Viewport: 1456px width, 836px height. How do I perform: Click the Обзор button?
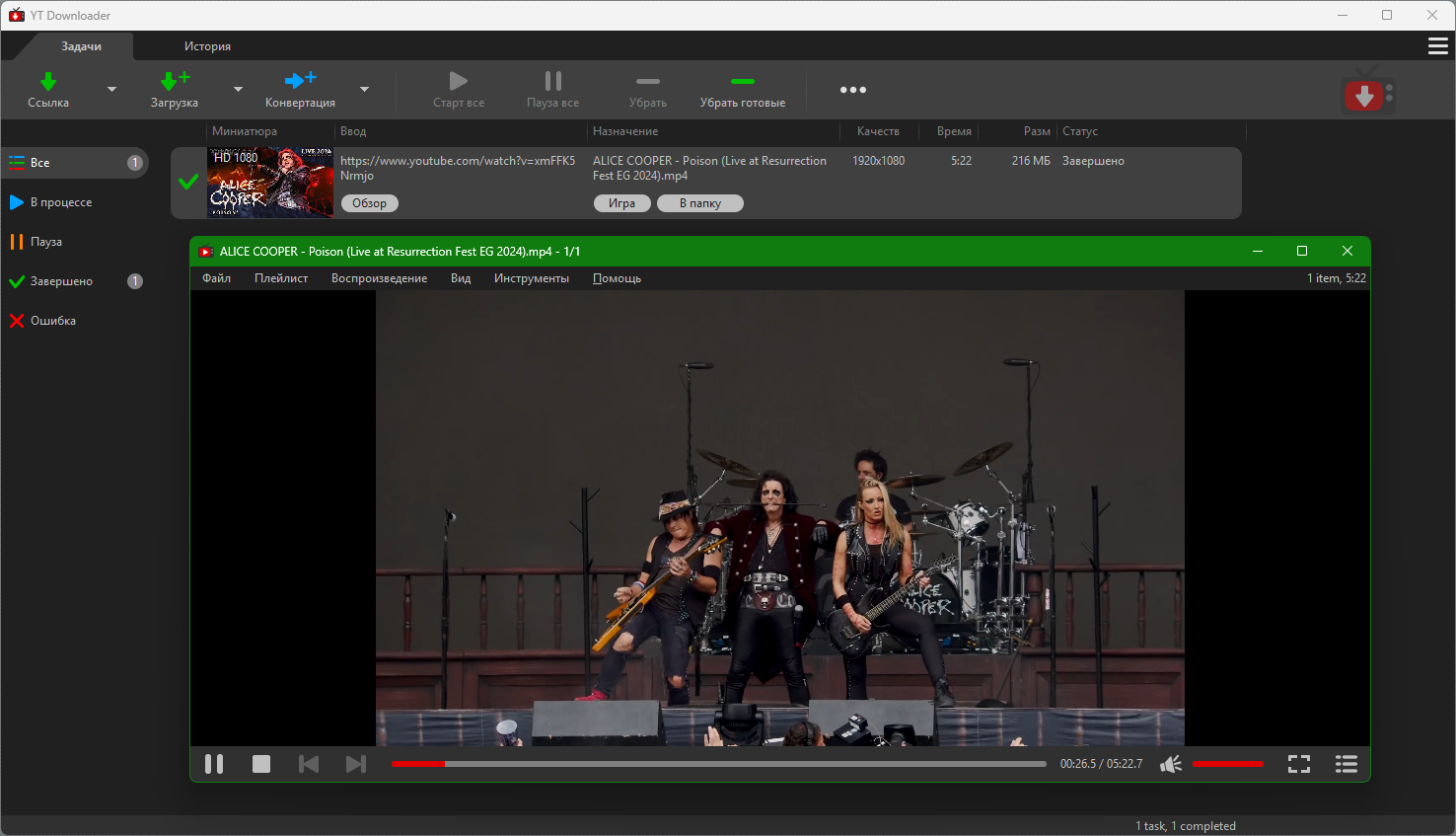coord(370,203)
